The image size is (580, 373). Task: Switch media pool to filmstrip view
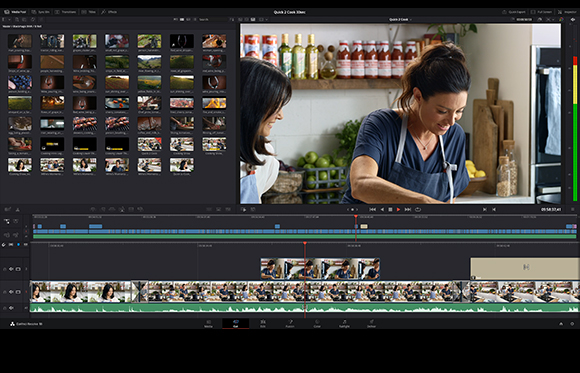188,19
